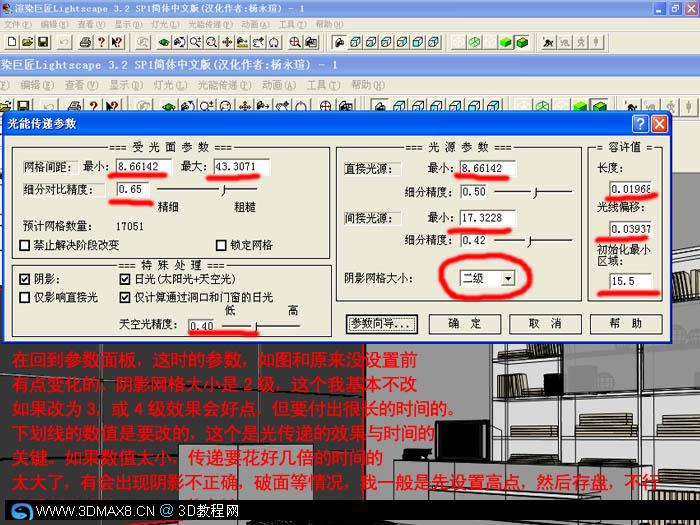The image size is (700, 525).
Task: Click the dialog title bar question mark icon
Action: [640, 124]
